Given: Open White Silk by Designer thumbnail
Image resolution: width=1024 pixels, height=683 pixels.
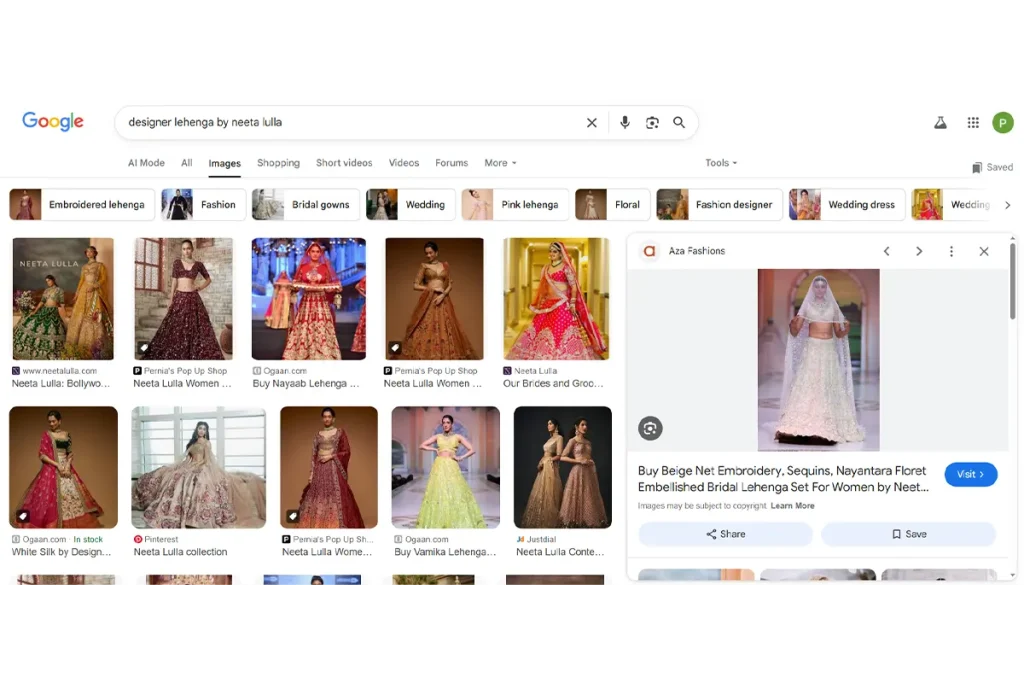Looking at the screenshot, I should click(63, 468).
